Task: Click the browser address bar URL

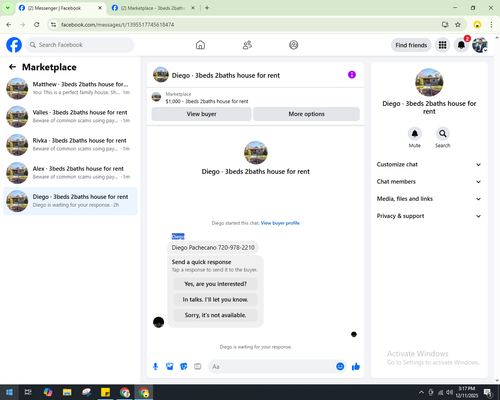Action: click(118, 25)
